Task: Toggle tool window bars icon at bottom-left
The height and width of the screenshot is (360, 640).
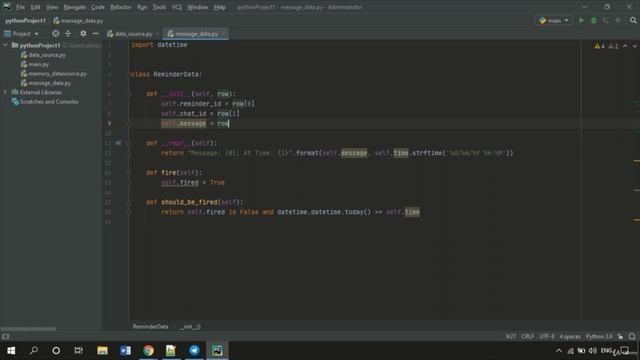Action: pos(6,336)
